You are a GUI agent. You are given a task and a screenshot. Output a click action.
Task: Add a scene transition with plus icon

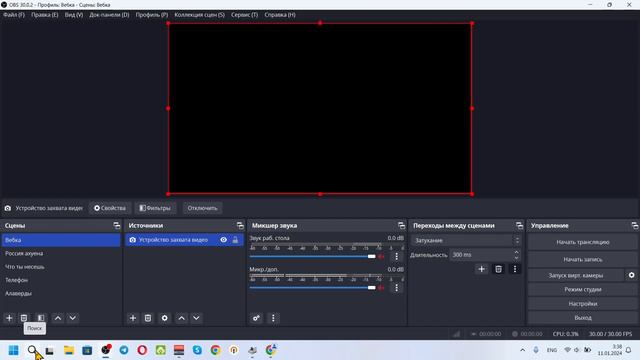pos(482,269)
